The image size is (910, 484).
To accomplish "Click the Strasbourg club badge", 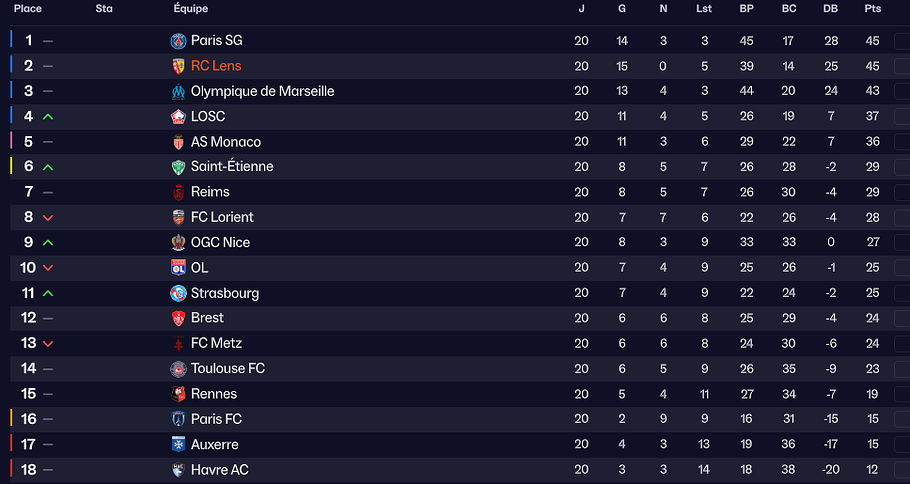I will coord(179,293).
